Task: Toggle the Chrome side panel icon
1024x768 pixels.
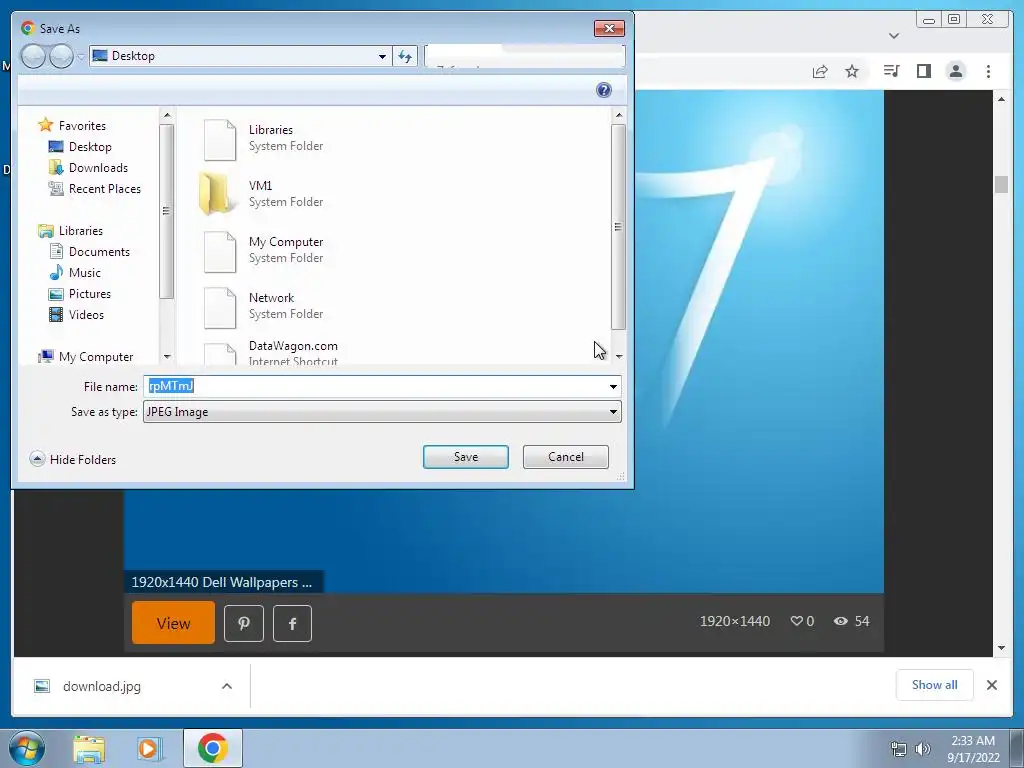Action: coord(923,71)
